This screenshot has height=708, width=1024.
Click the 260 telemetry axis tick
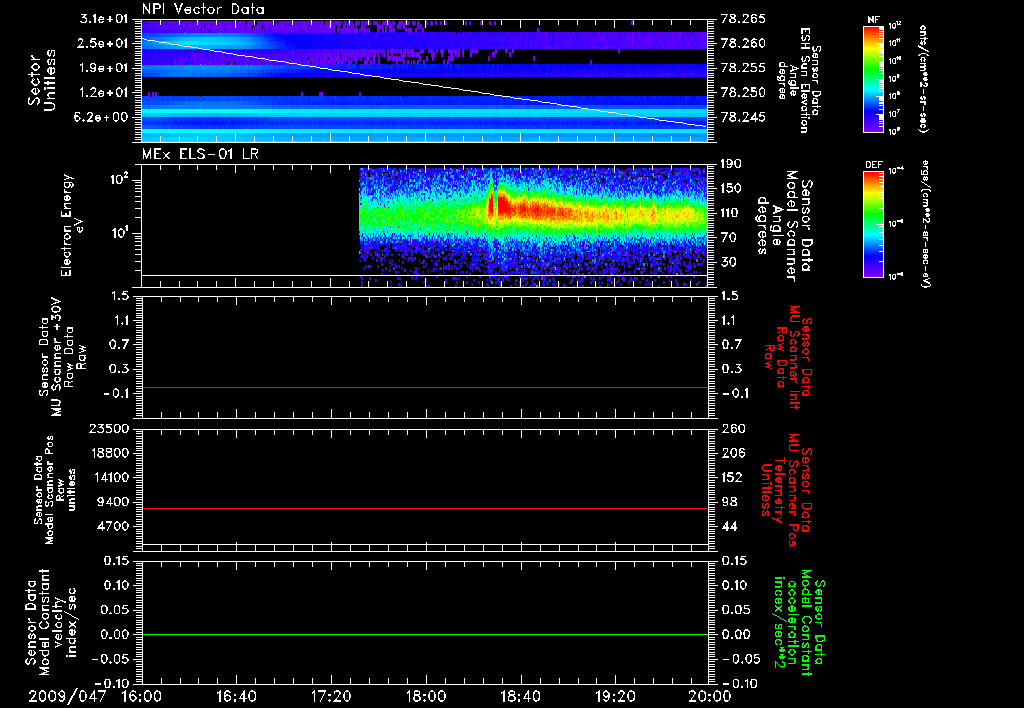[733, 429]
